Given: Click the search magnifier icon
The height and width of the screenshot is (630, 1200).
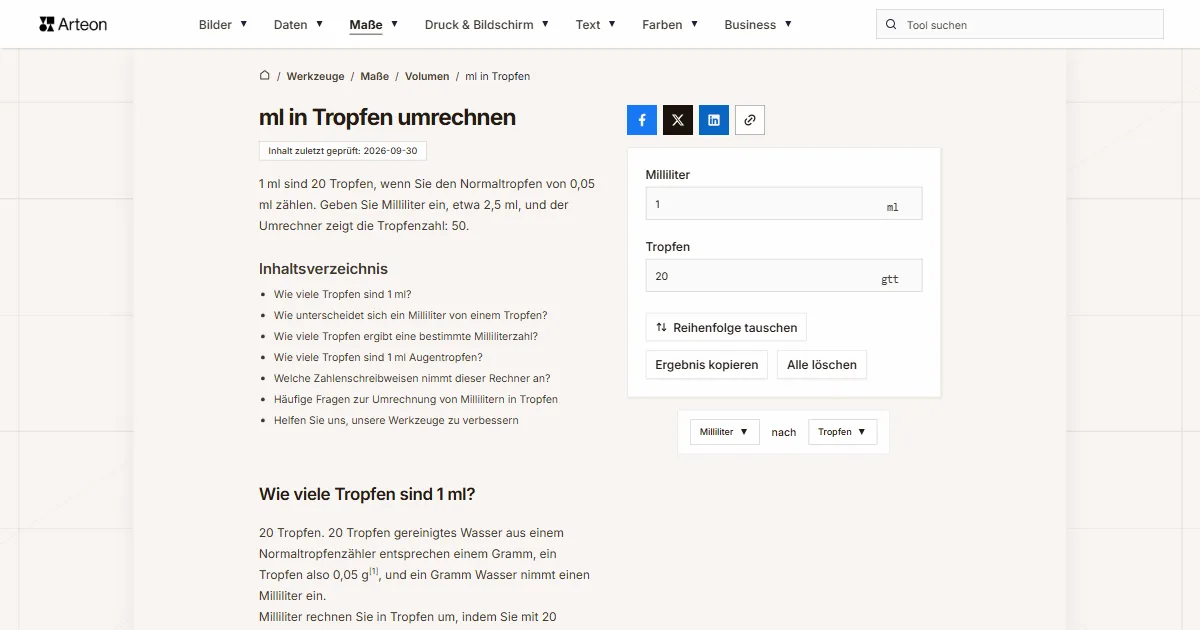Looking at the screenshot, I should point(891,25).
